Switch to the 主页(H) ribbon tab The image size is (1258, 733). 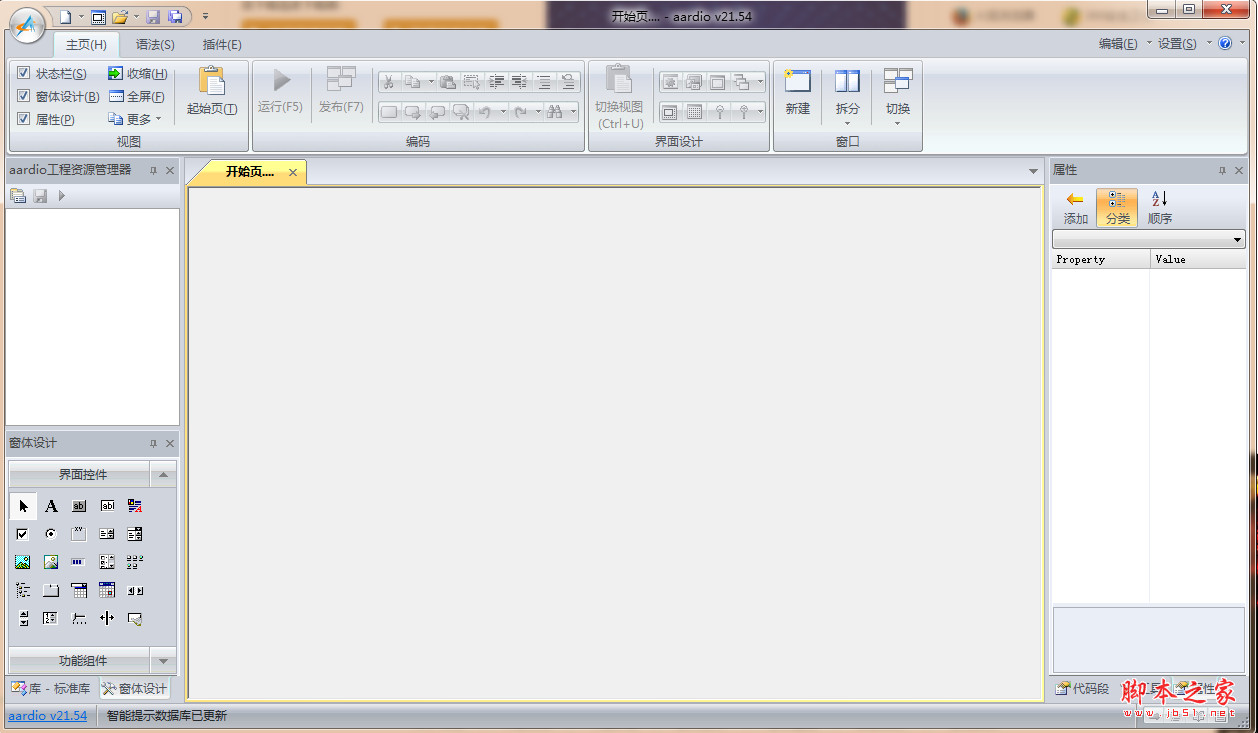(86, 45)
